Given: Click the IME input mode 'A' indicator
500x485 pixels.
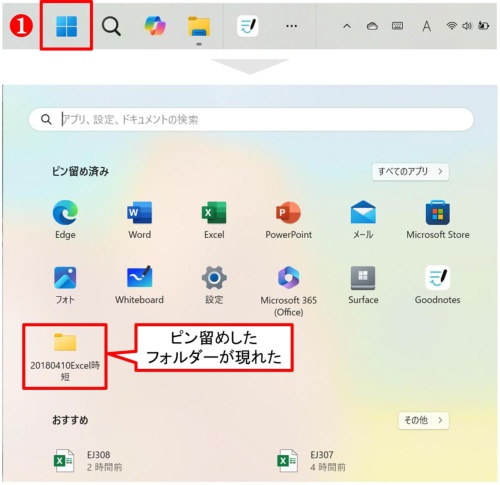Looking at the screenshot, I should pos(427,26).
